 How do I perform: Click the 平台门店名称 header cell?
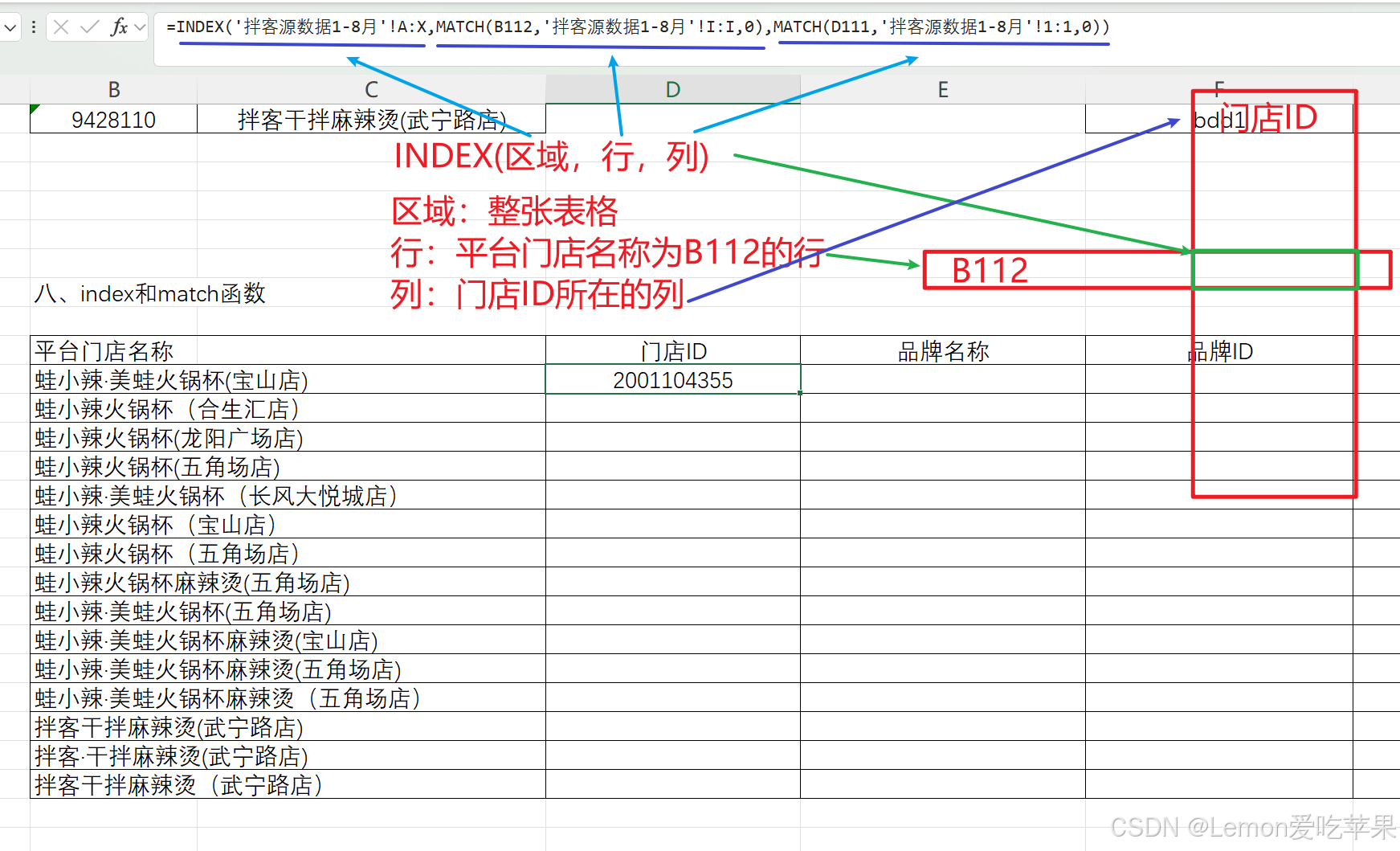pos(288,350)
